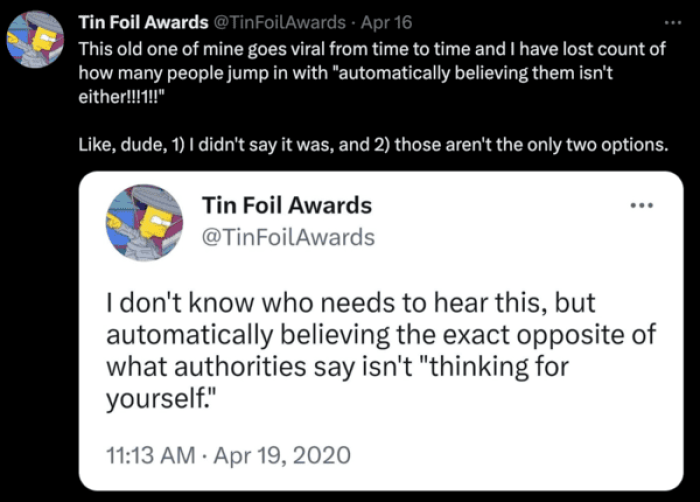Viewport: 700px width, 502px height.
Task: Click the profile picture inside the quoted tweet
Action: (x=144, y=223)
